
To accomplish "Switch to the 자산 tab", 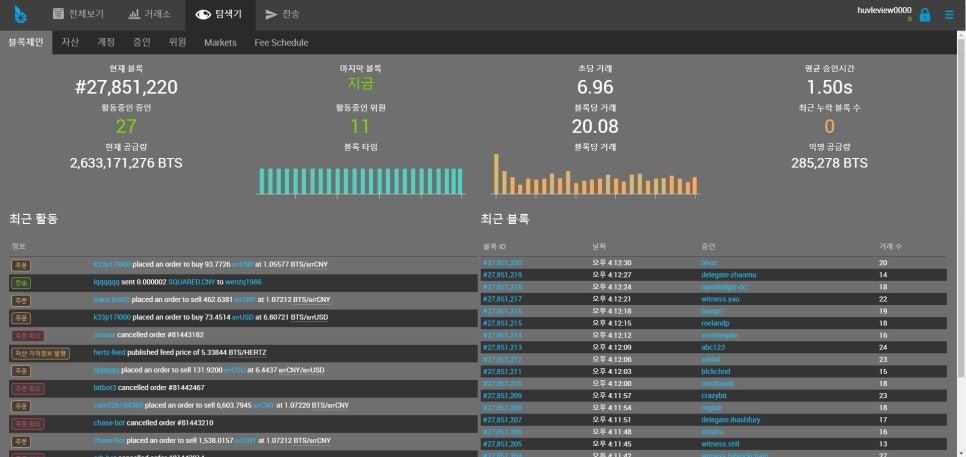I will (x=70, y=43).
